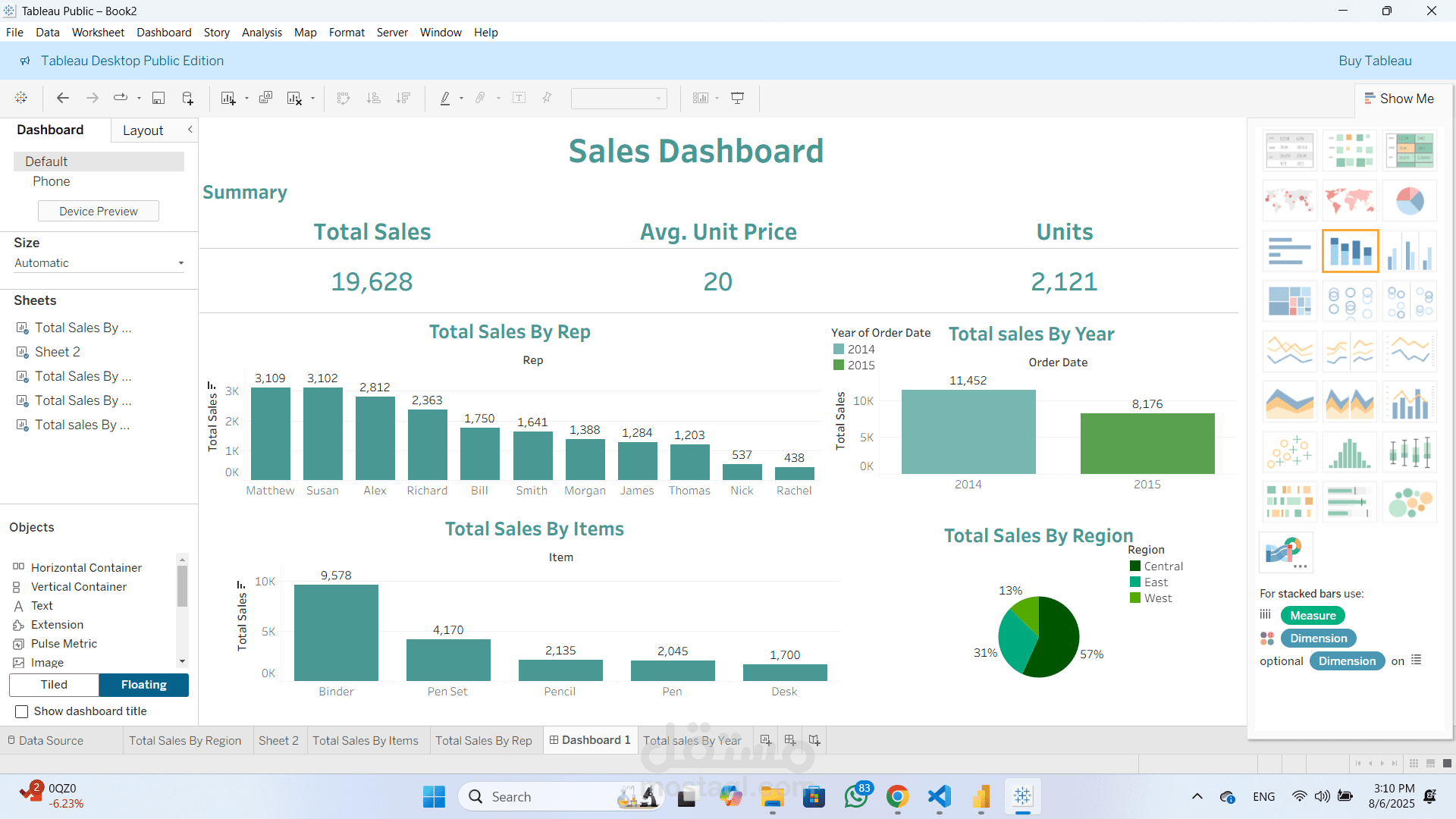Click the Clear Sheet icon
This screenshot has height=819, width=1456.
(x=294, y=98)
